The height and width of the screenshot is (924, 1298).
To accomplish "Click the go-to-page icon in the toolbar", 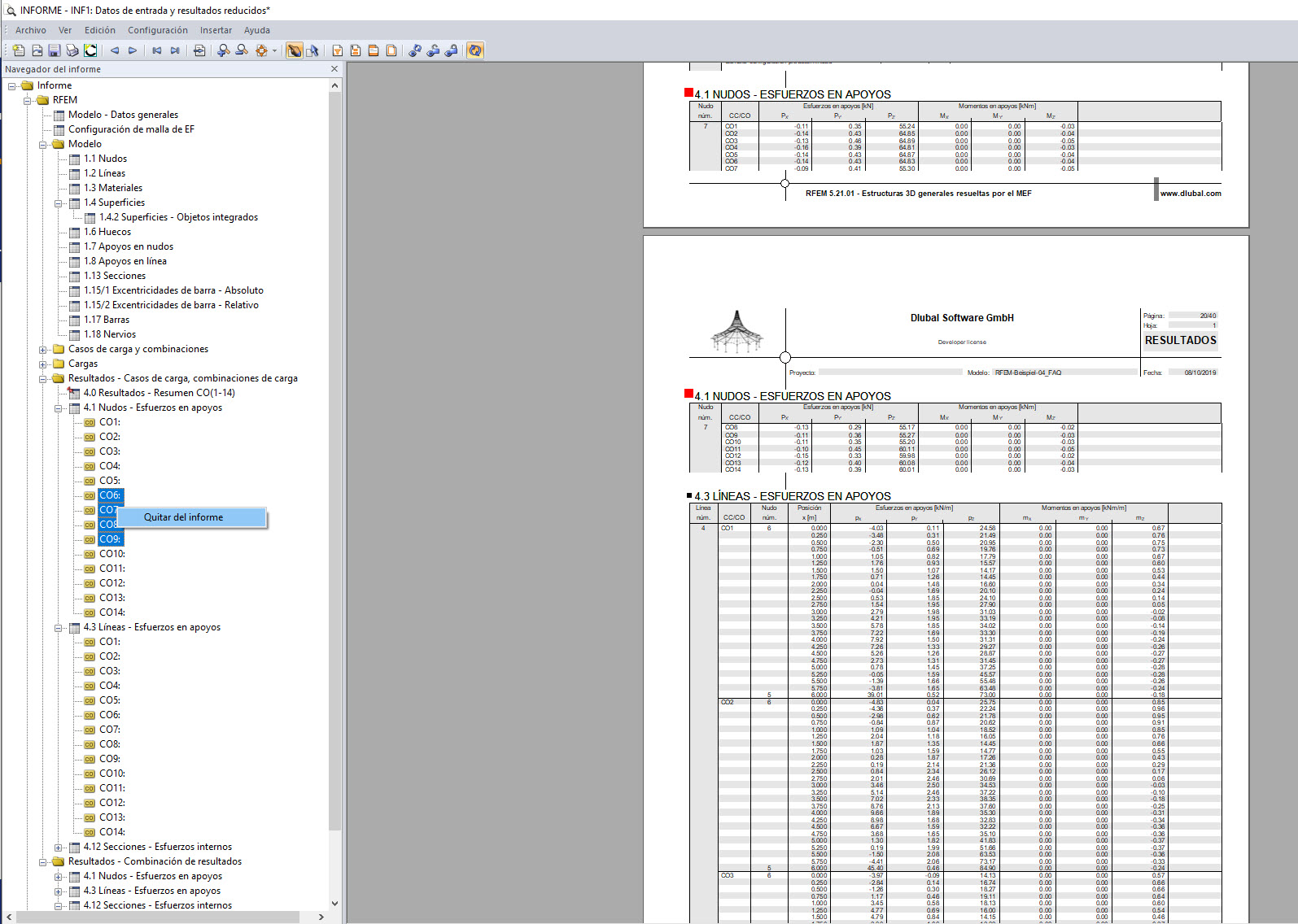I will coord(199,50).
